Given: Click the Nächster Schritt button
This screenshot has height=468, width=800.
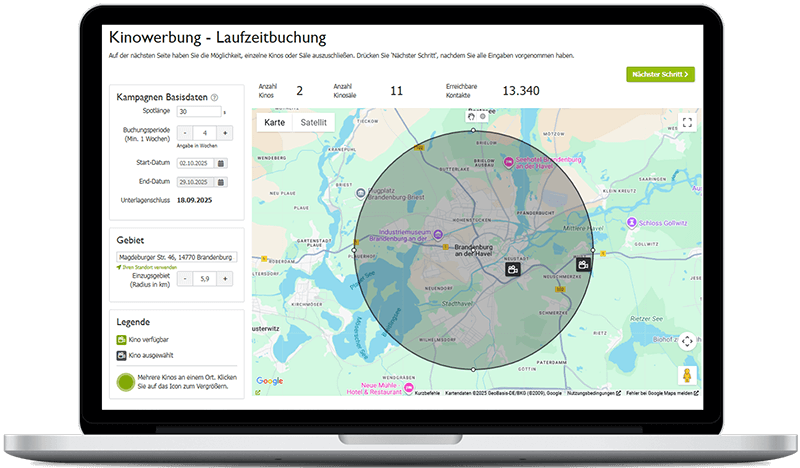Looking at the screenshot, I should click(660, 74).
